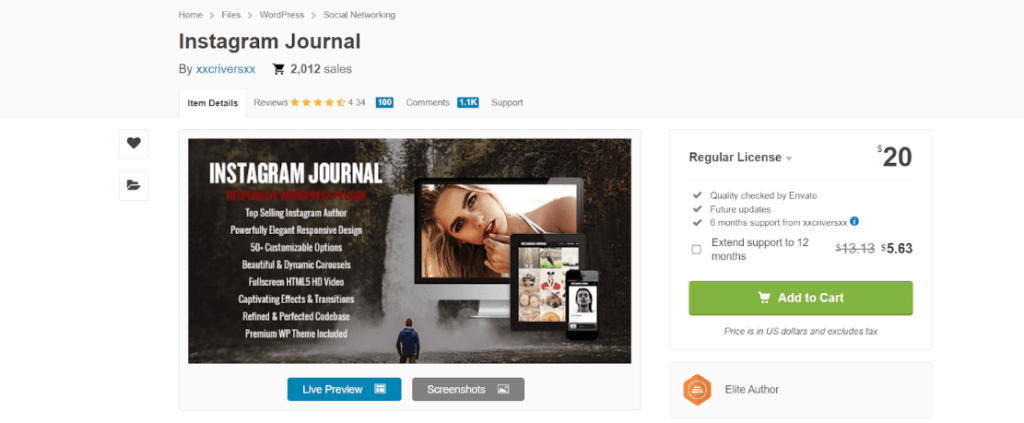Enable the extend support to 12 months checkbox
Screen dimensions: 1024x423
point(696,249)
